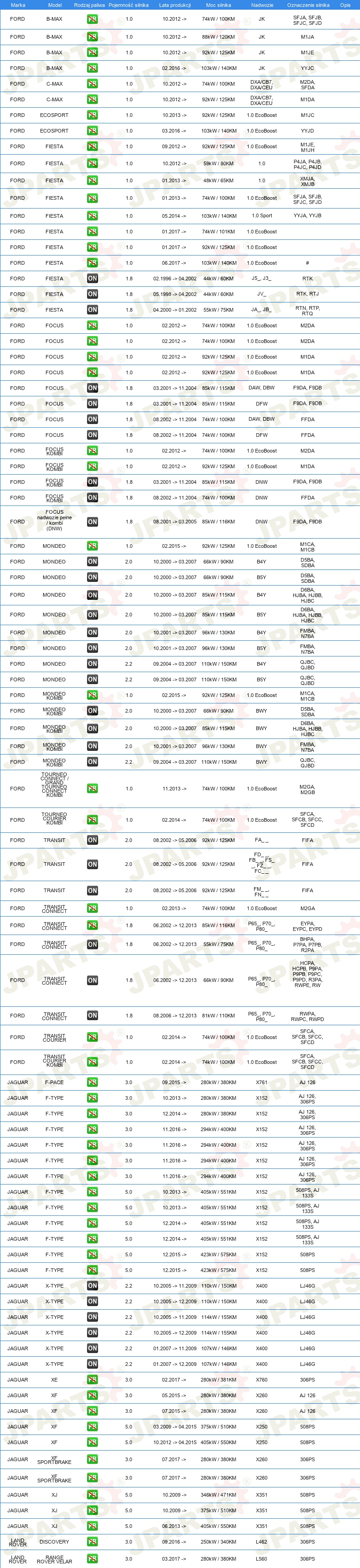
Task: Click the Rodzaj paliwa column header
Action: (x=89, y=5)
